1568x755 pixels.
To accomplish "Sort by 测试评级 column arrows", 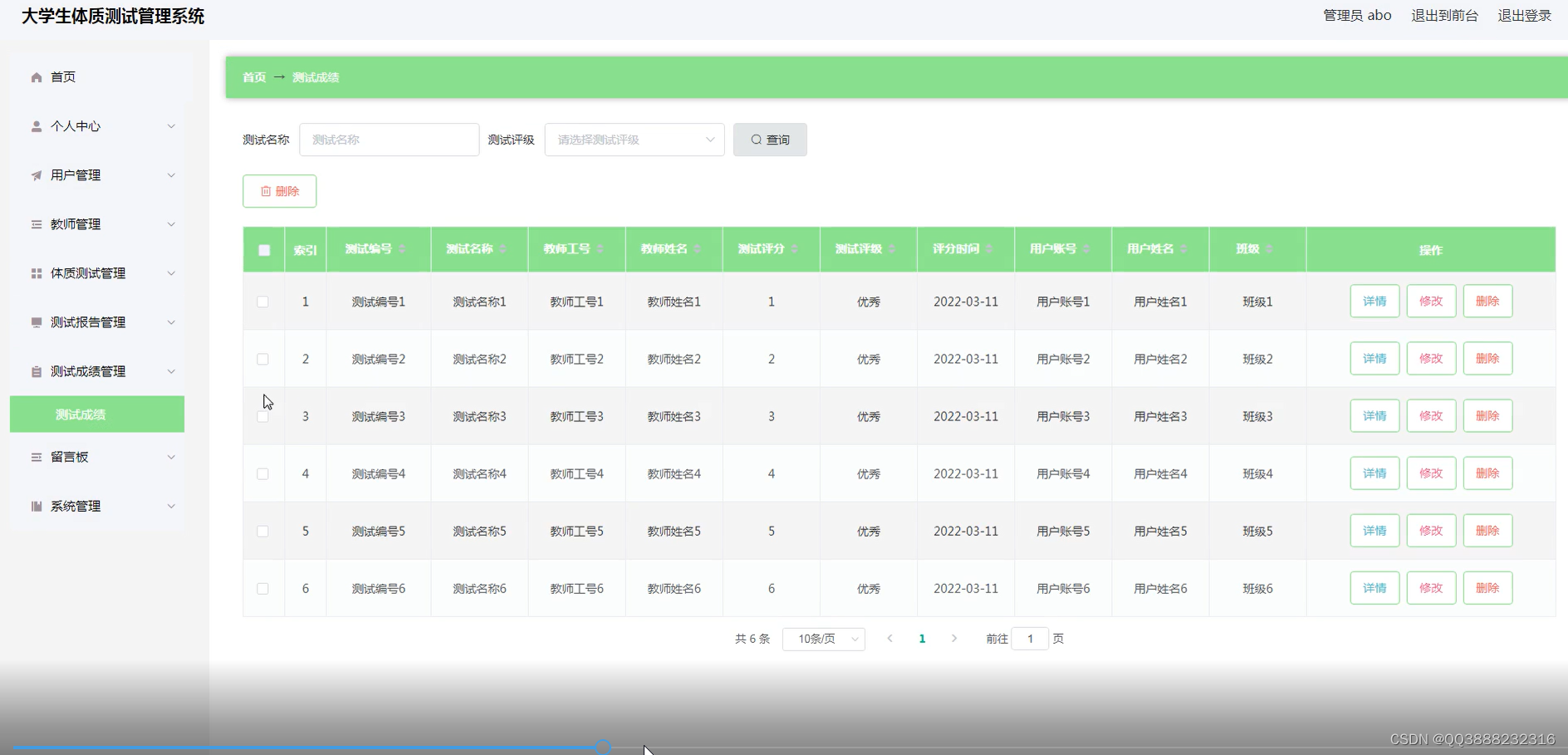I will pyautogui.click(x=892, y=249).
